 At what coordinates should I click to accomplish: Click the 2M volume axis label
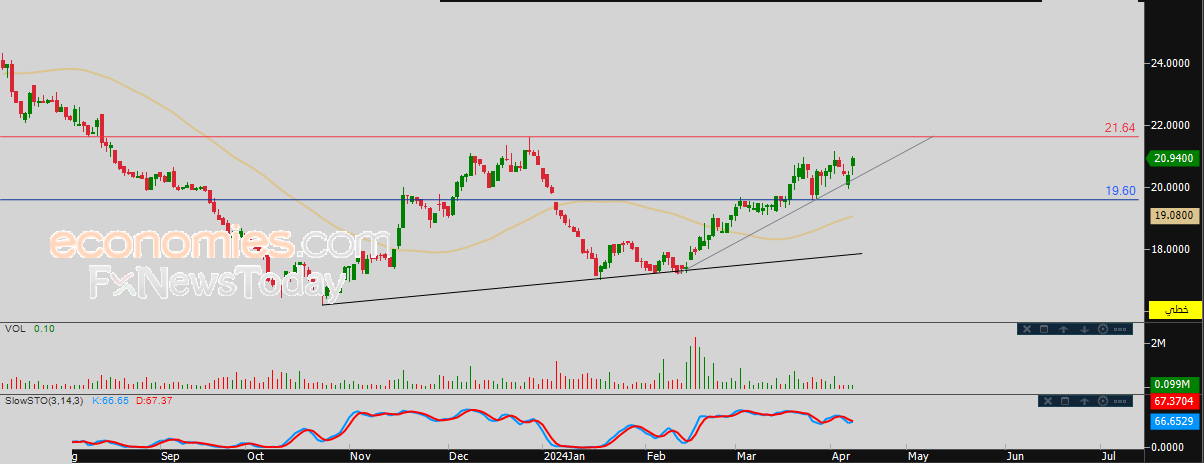pos(1160,343)
